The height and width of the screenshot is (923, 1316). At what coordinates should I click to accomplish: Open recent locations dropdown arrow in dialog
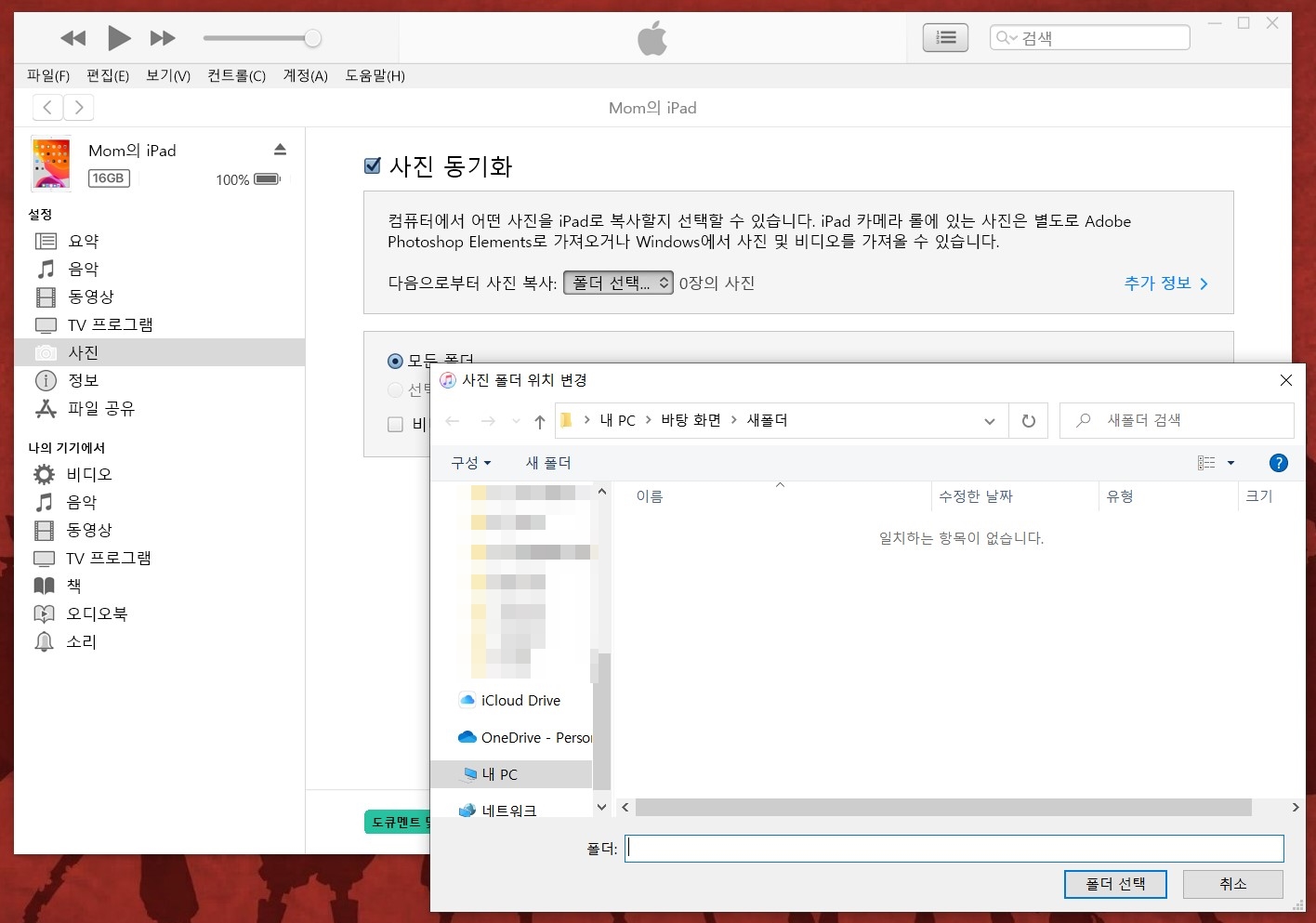click(x=516, y=421)
